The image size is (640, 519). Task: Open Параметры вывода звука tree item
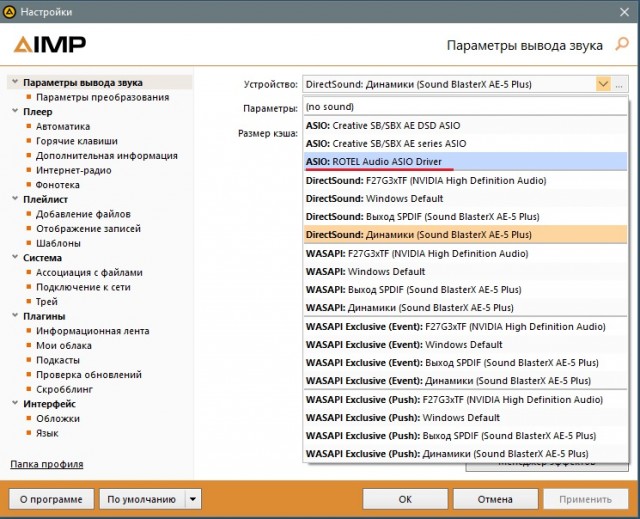[83, 82]
